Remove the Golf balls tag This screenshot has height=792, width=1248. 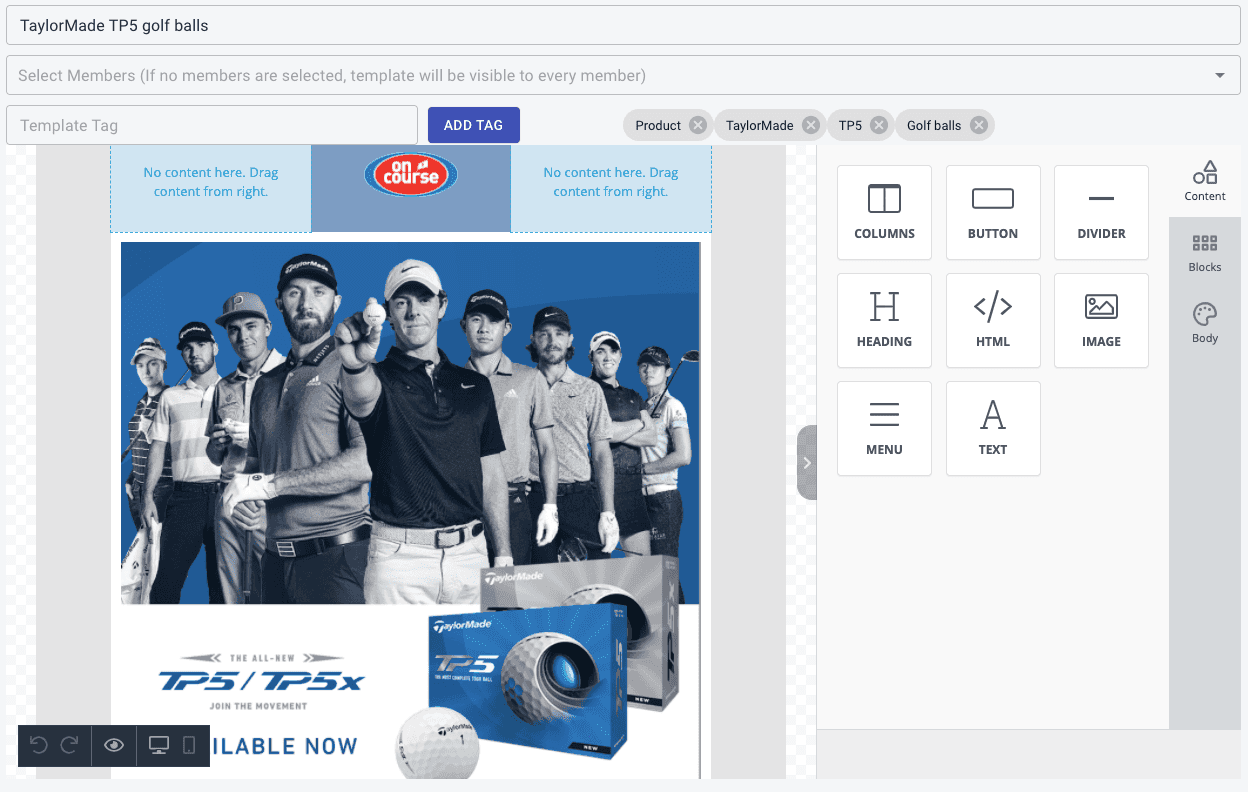979,125
